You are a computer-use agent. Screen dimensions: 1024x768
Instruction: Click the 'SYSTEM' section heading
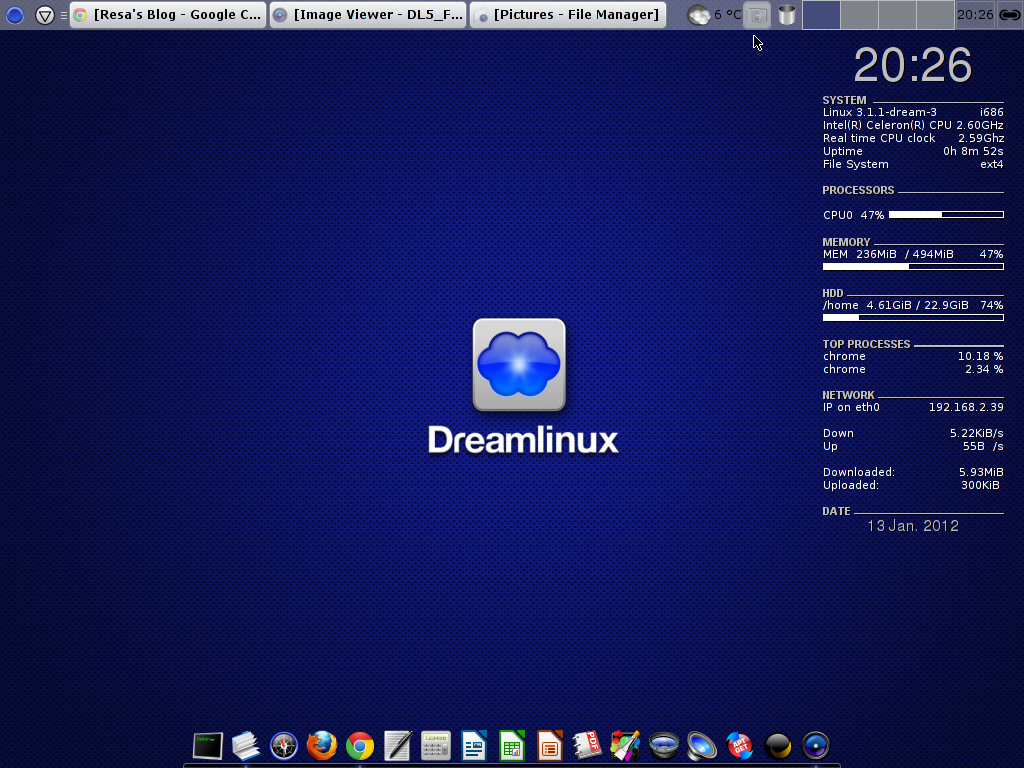844,101
